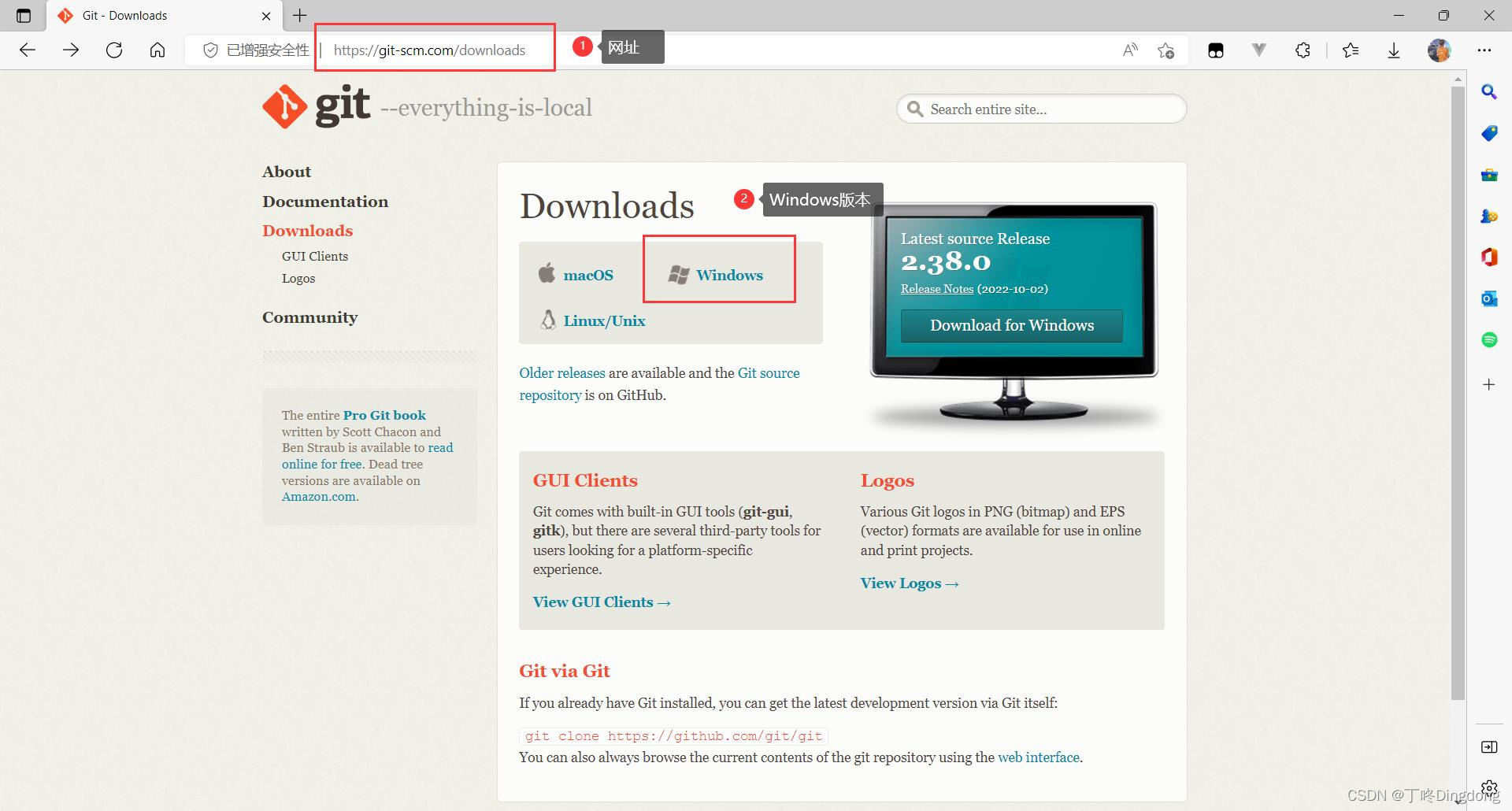Reload the page with Refresh icon
Screen dimensions: 1512x811
click(114, 50)
